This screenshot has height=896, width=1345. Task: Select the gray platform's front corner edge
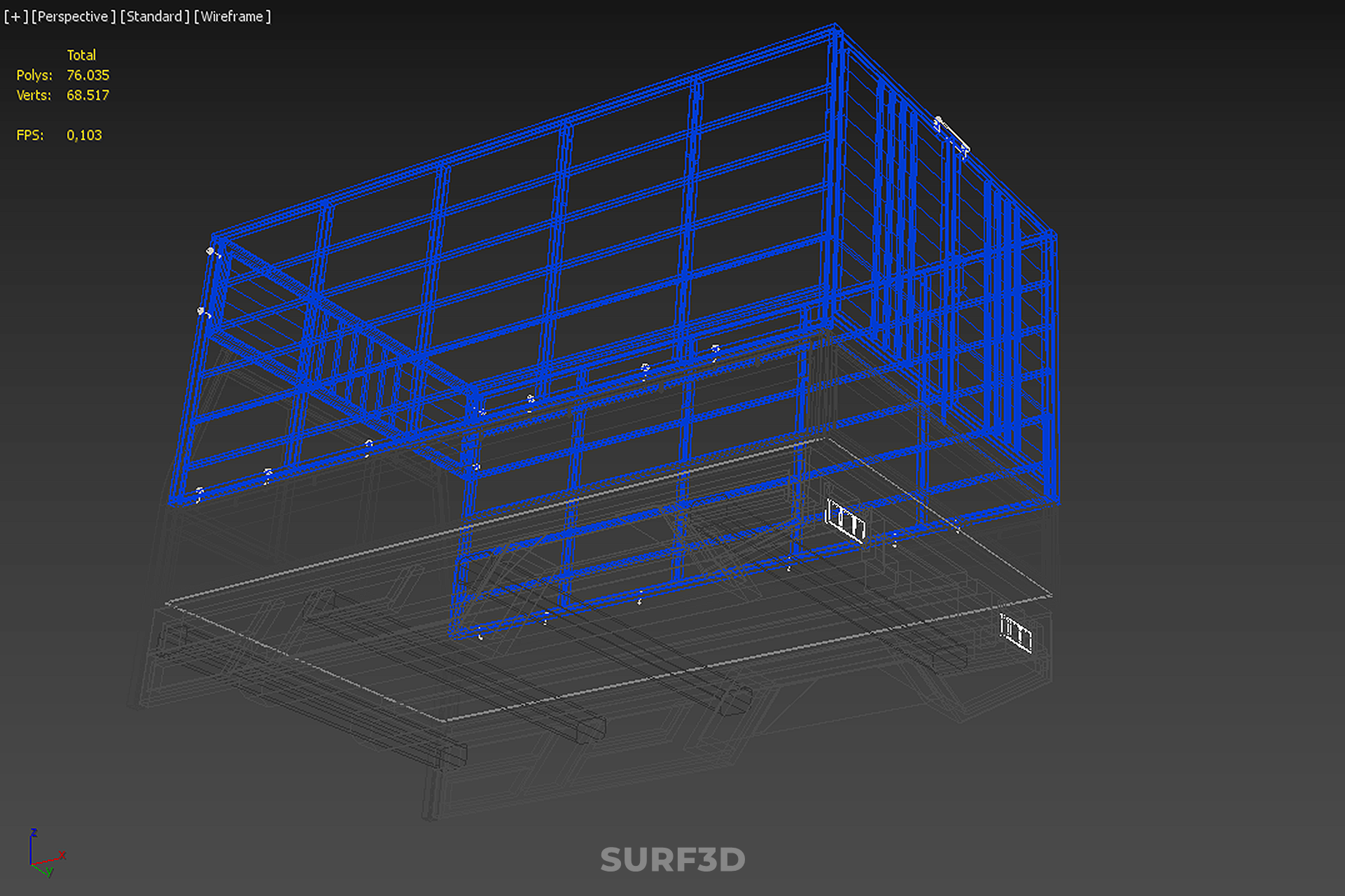[445, 720]
